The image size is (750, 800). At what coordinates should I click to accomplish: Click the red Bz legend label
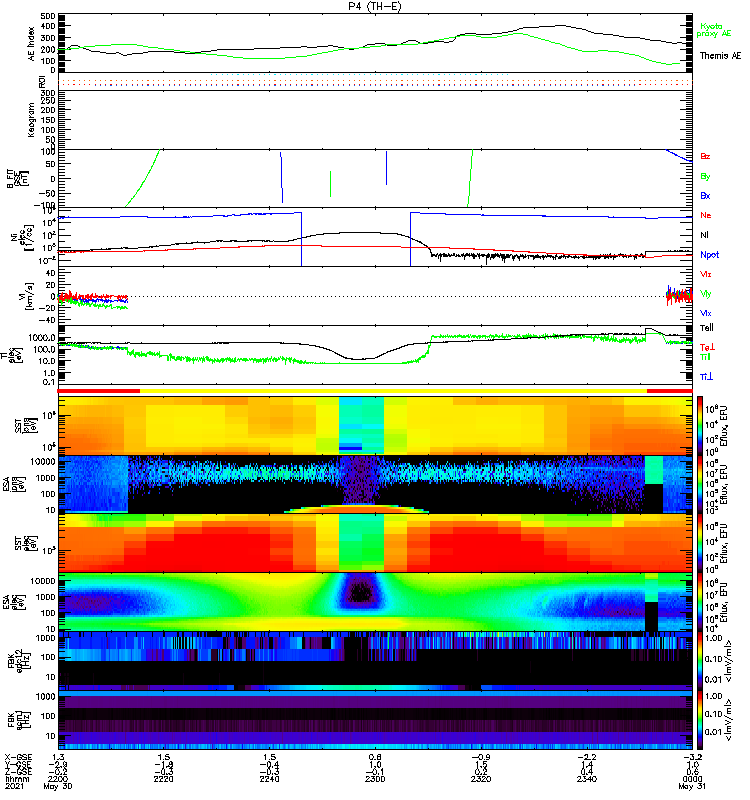coord(706,156)
